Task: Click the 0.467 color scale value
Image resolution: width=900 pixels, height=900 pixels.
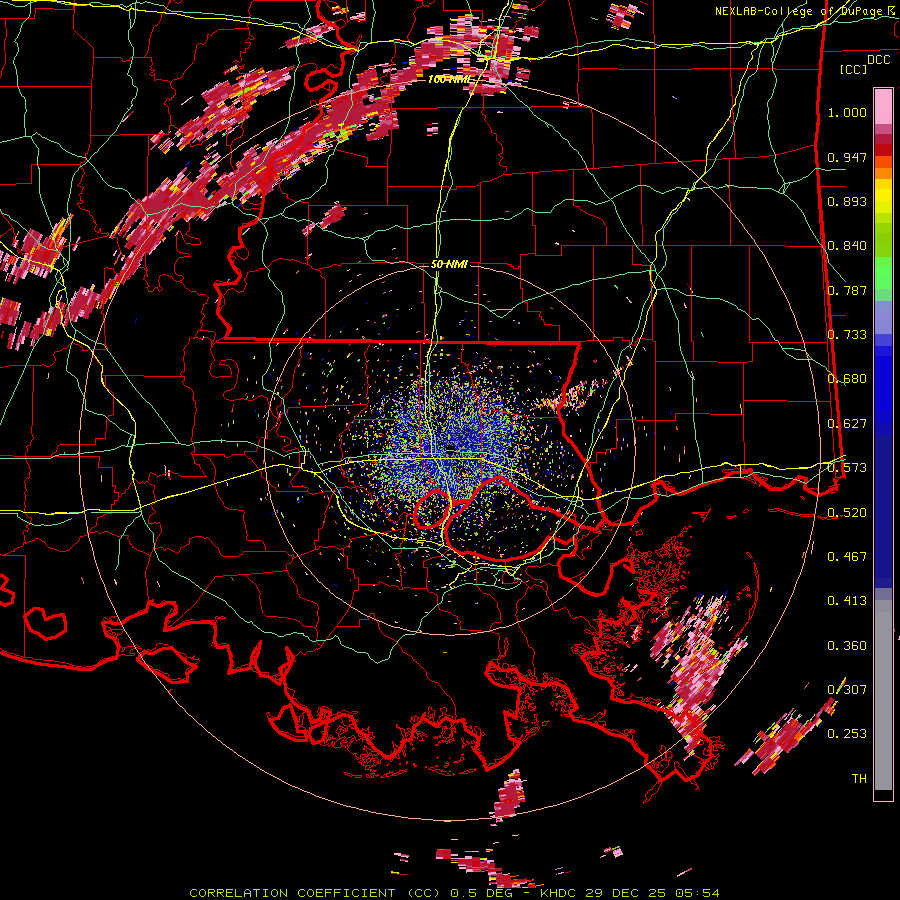Action: click(847, 557)
